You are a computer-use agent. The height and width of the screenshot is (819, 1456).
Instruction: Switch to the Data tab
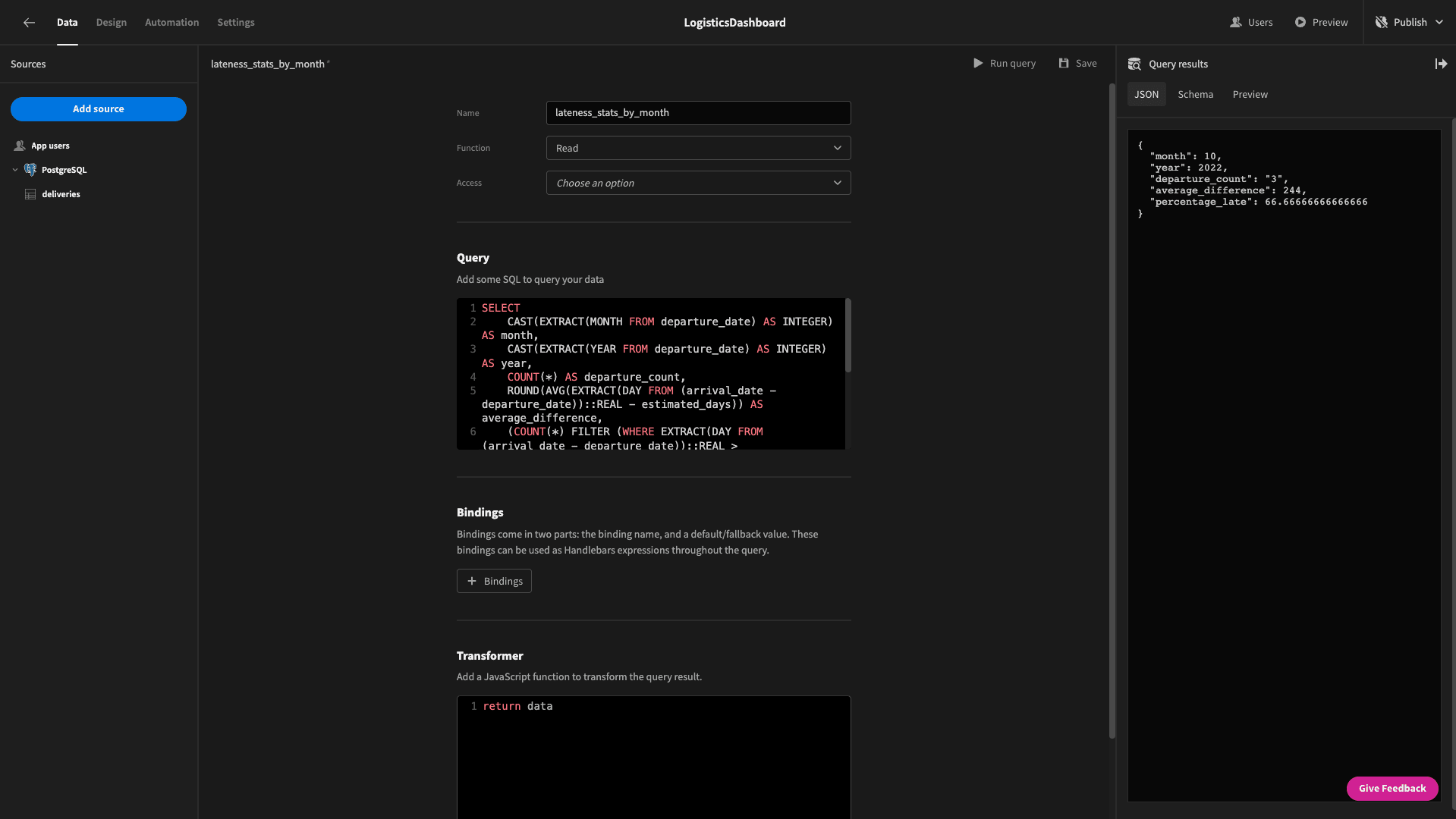click(x=68, y=23)
